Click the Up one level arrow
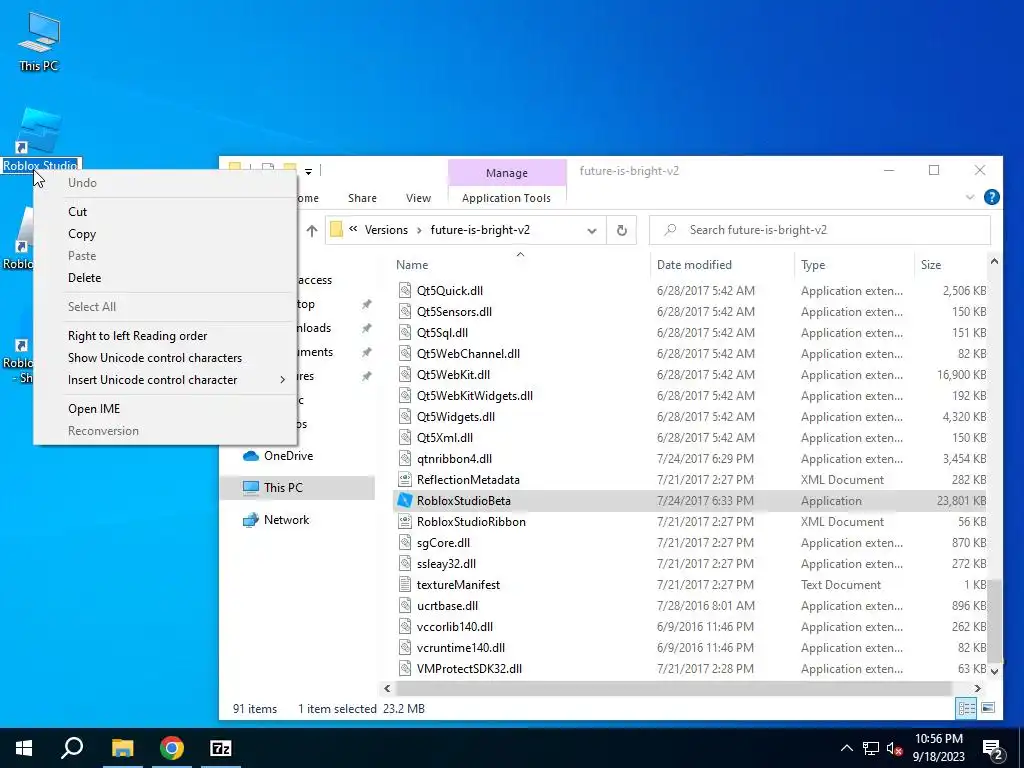The image size is (1024, 768). click(312, 231)
